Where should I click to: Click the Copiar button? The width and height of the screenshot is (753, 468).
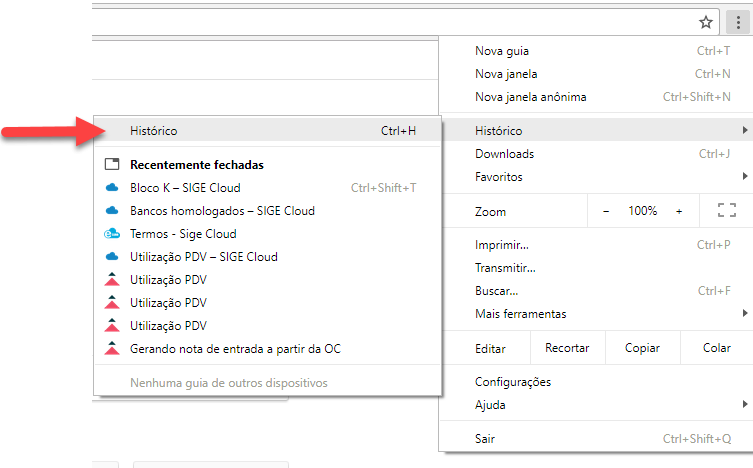tap(642, 348)
